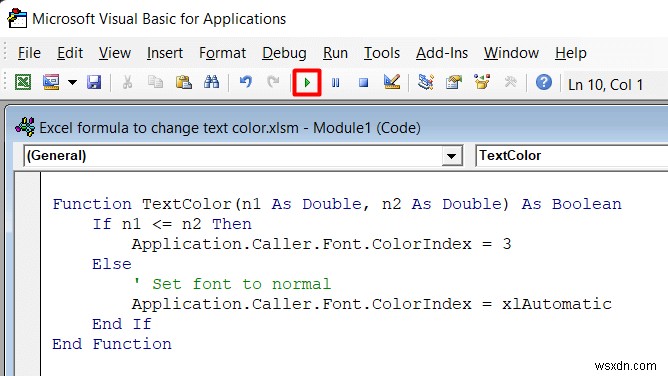This screenshot has height=376, width=668.
Task: Click the 'If n1 <= n2 Then' line
Action: (172, 224)
